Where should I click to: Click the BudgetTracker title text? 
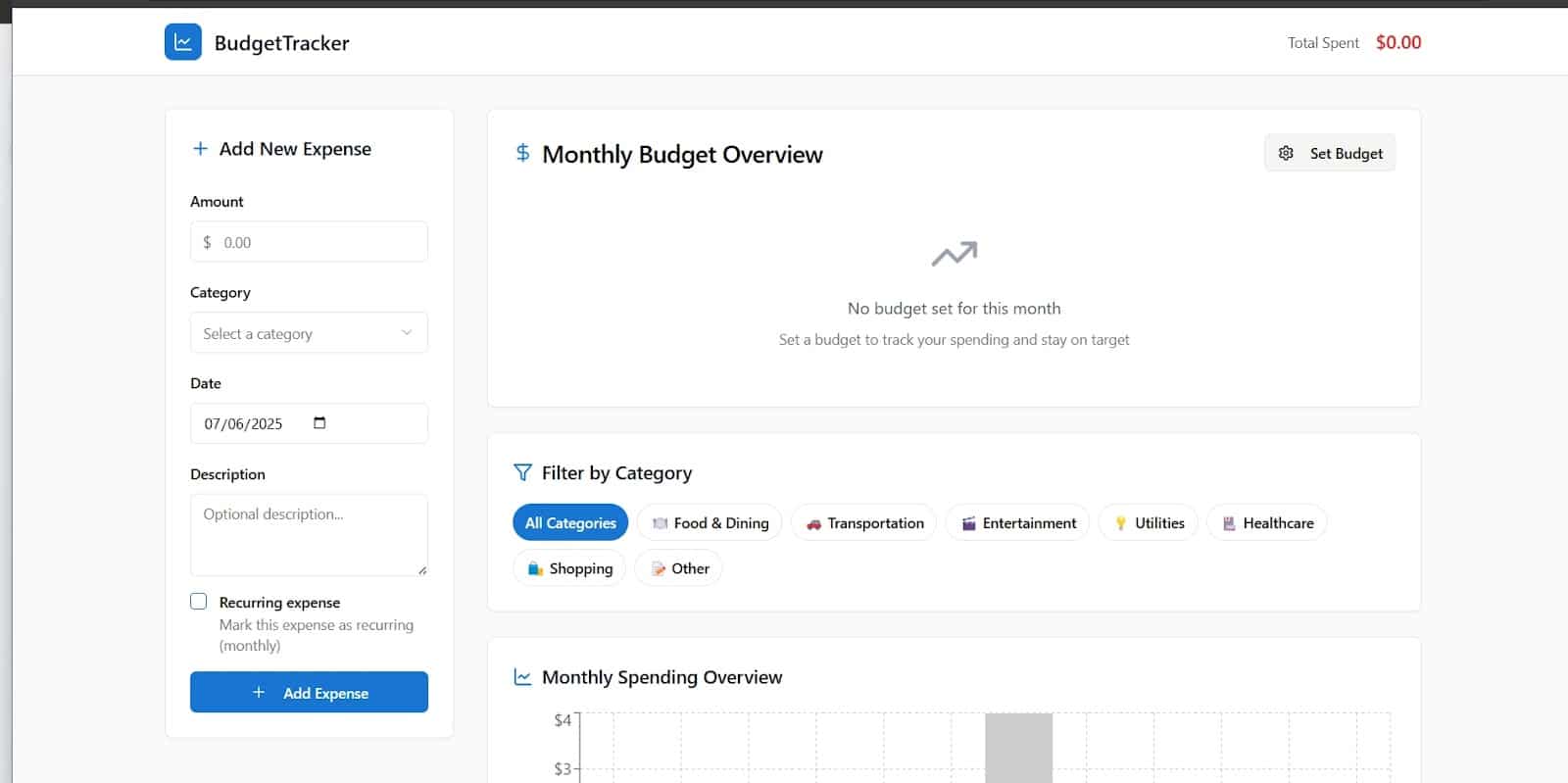coord(282,43)
